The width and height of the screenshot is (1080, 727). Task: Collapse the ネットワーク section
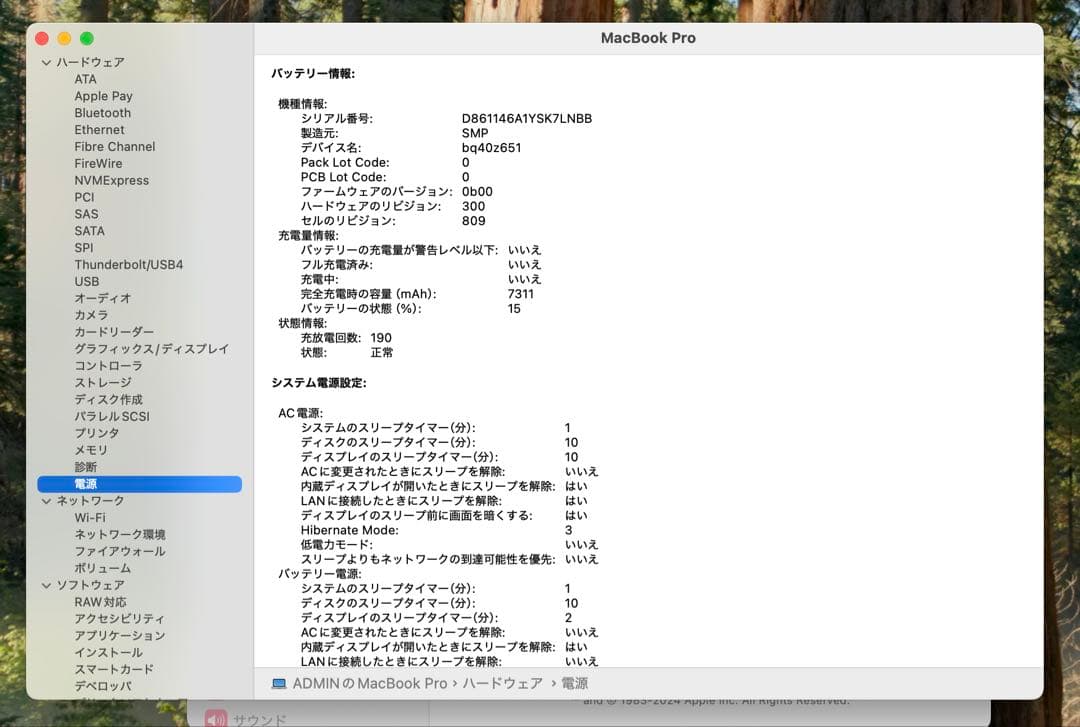[46, 500]
